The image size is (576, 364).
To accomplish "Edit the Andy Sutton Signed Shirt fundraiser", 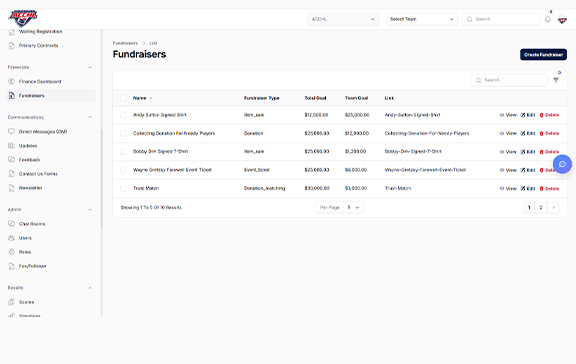I will 528,115.
